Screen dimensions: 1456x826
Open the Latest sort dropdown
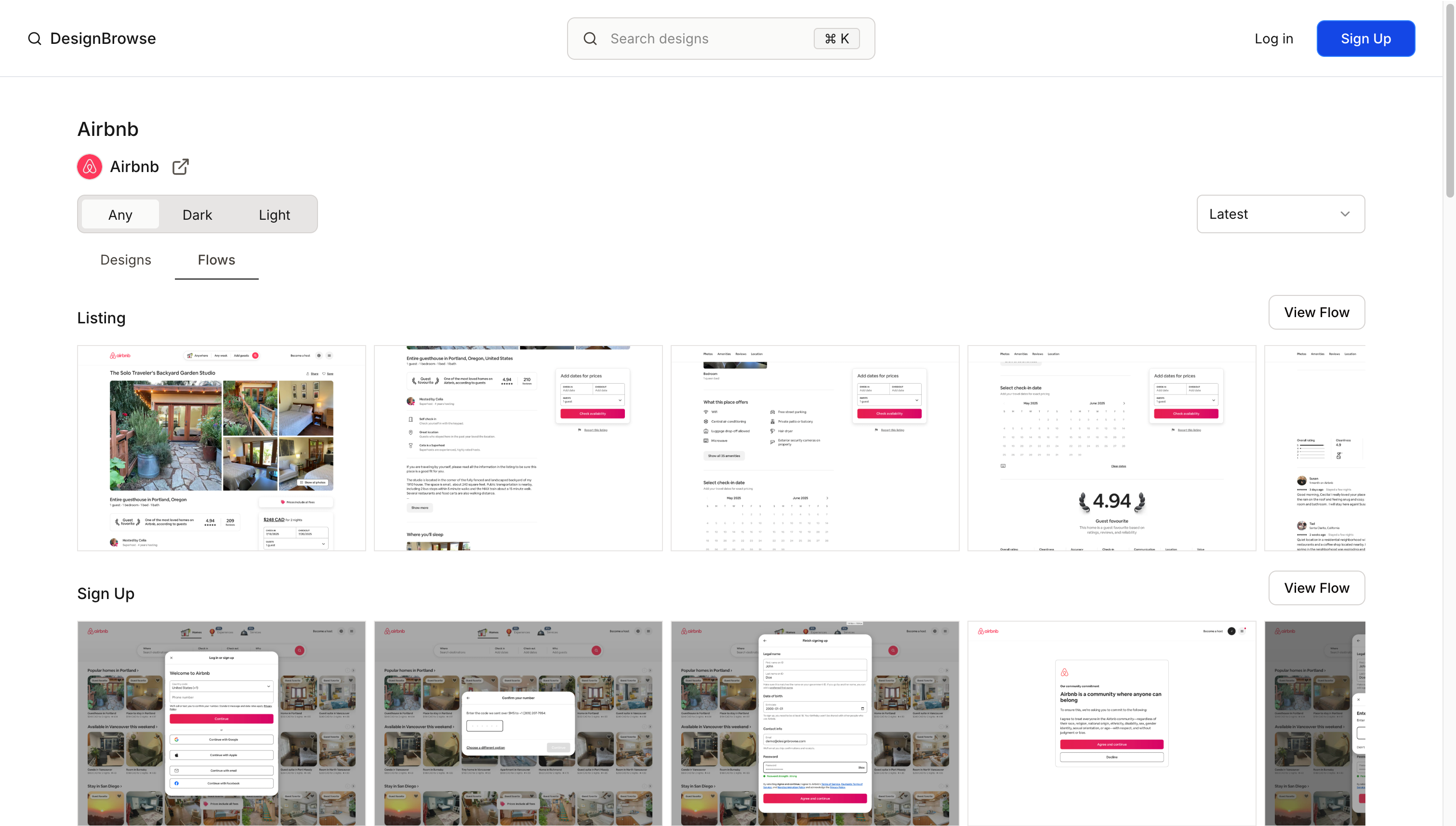(x=1281, y=214)
